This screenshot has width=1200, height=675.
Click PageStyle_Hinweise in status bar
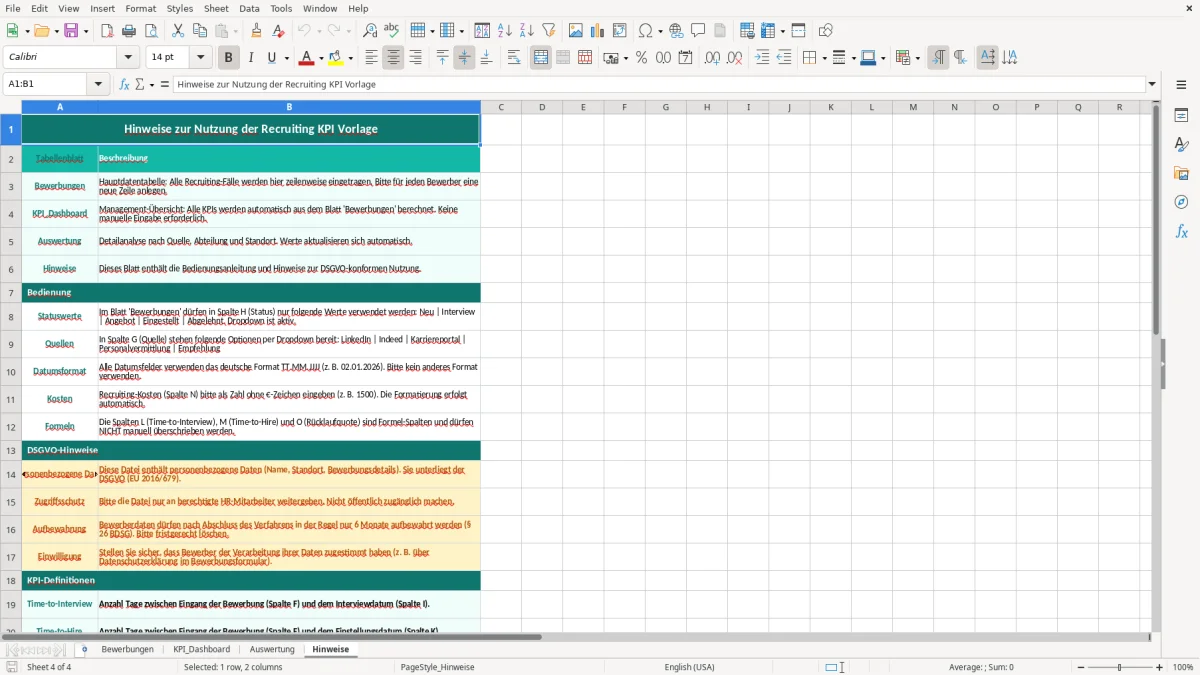pyautogui.click(x=437, y=667)
